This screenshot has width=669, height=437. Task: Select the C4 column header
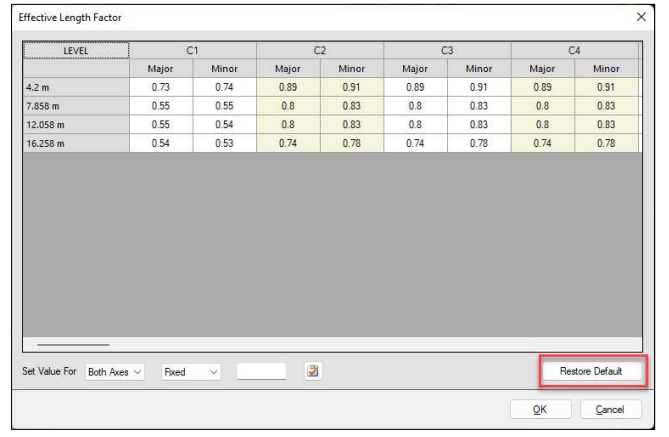point(574,50)
